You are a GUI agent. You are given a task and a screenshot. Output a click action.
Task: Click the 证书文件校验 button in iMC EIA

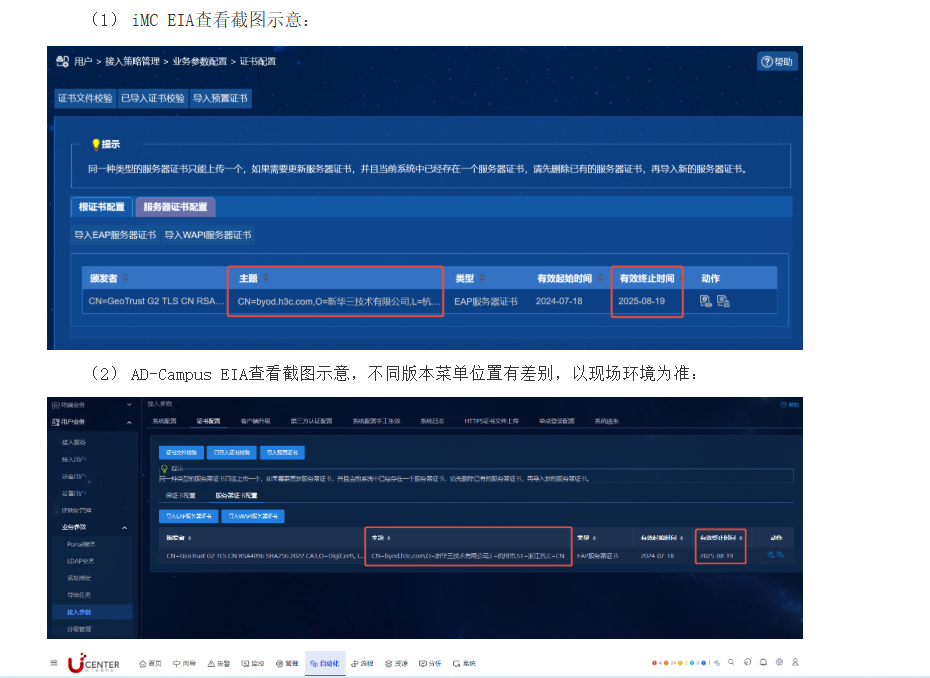point(85,98)
